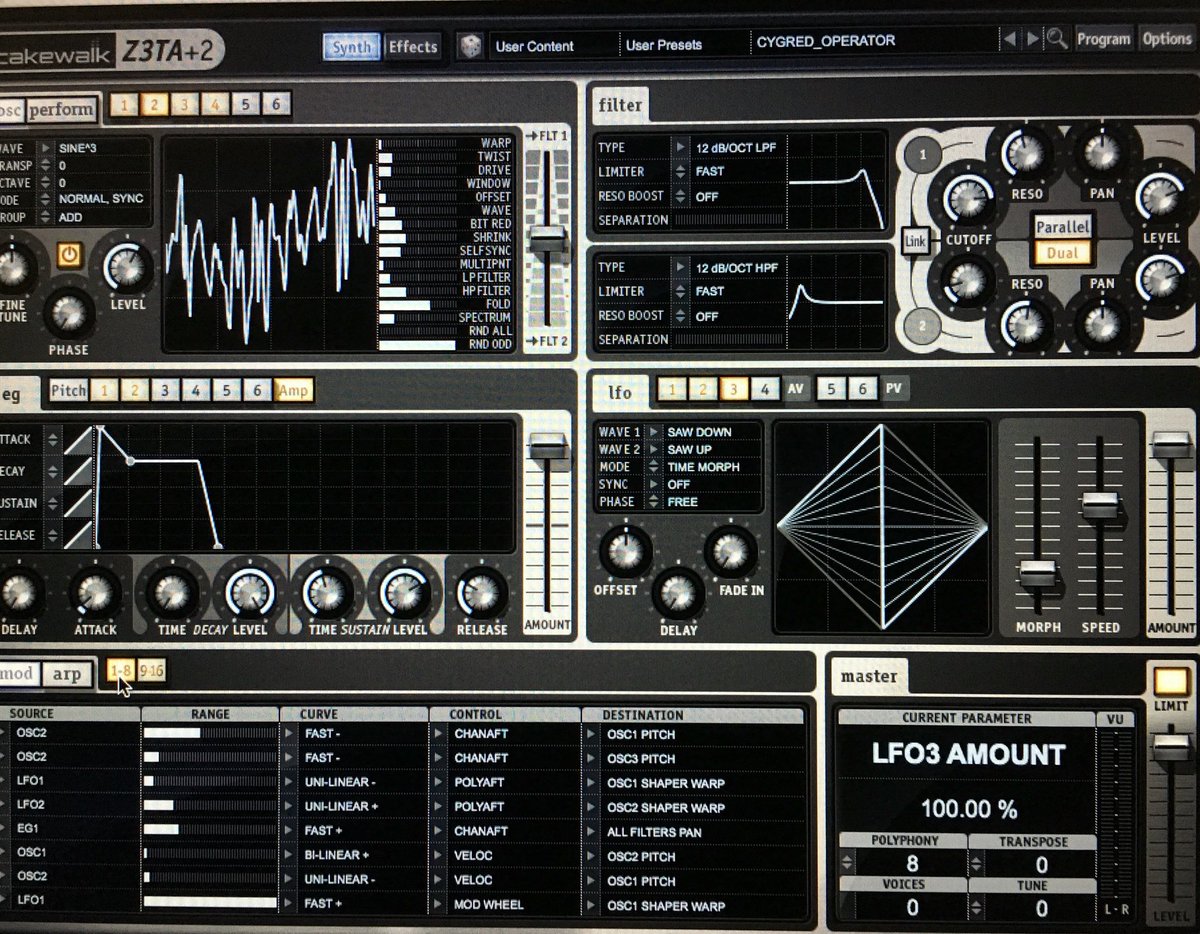Select filter 2 round button

tap(924, 326)
